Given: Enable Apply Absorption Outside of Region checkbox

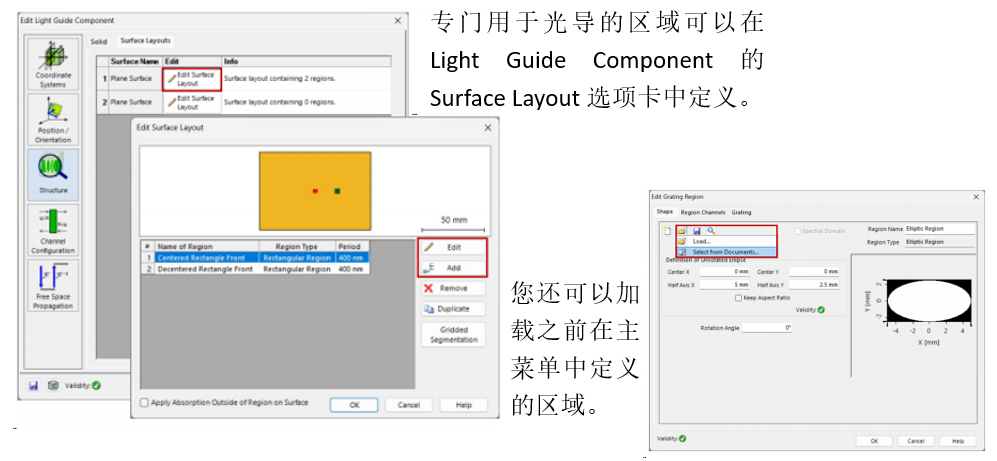Looking at the screenshot, I should (x=144, y=403).
